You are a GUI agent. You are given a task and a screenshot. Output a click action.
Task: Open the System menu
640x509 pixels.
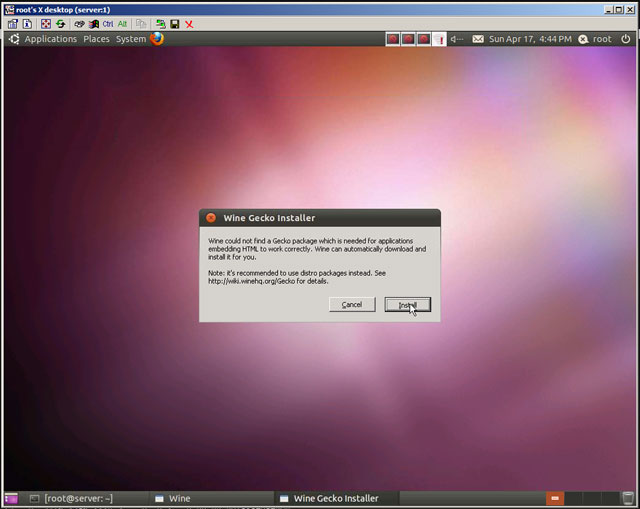[x=131, y=39]
